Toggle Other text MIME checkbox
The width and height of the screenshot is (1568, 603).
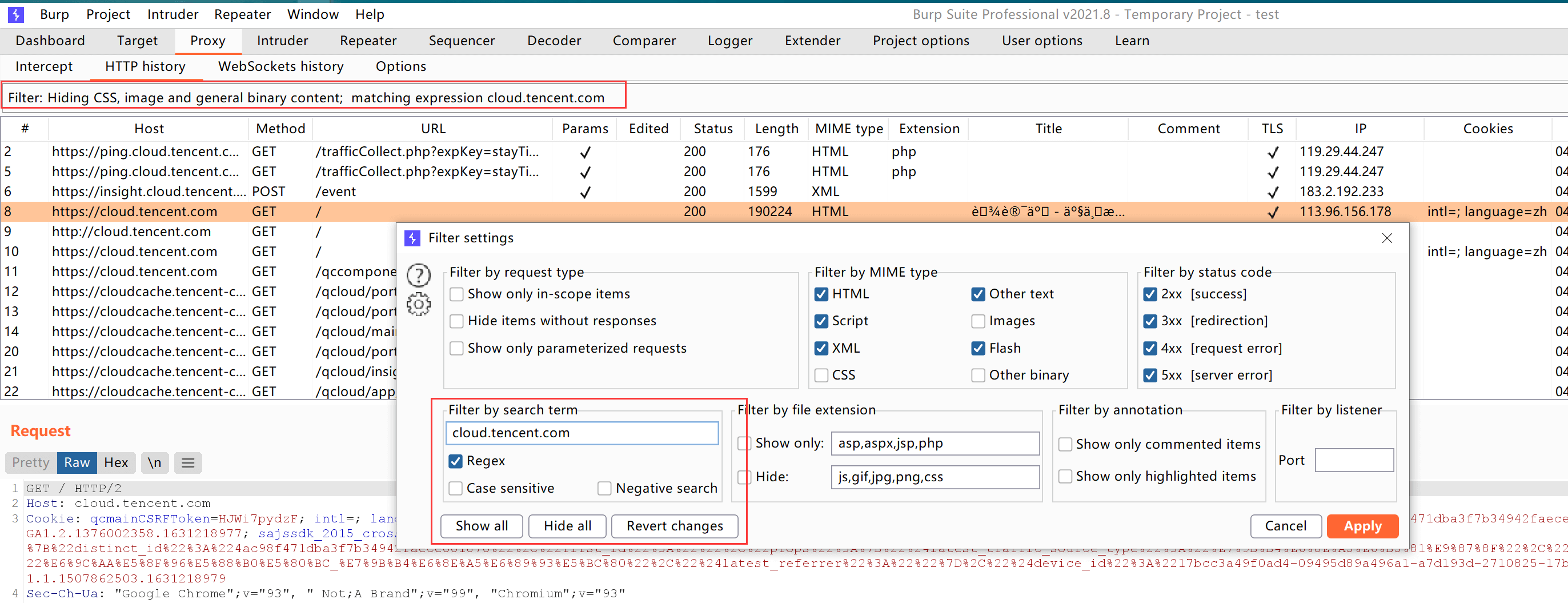(x=978, y=294)
